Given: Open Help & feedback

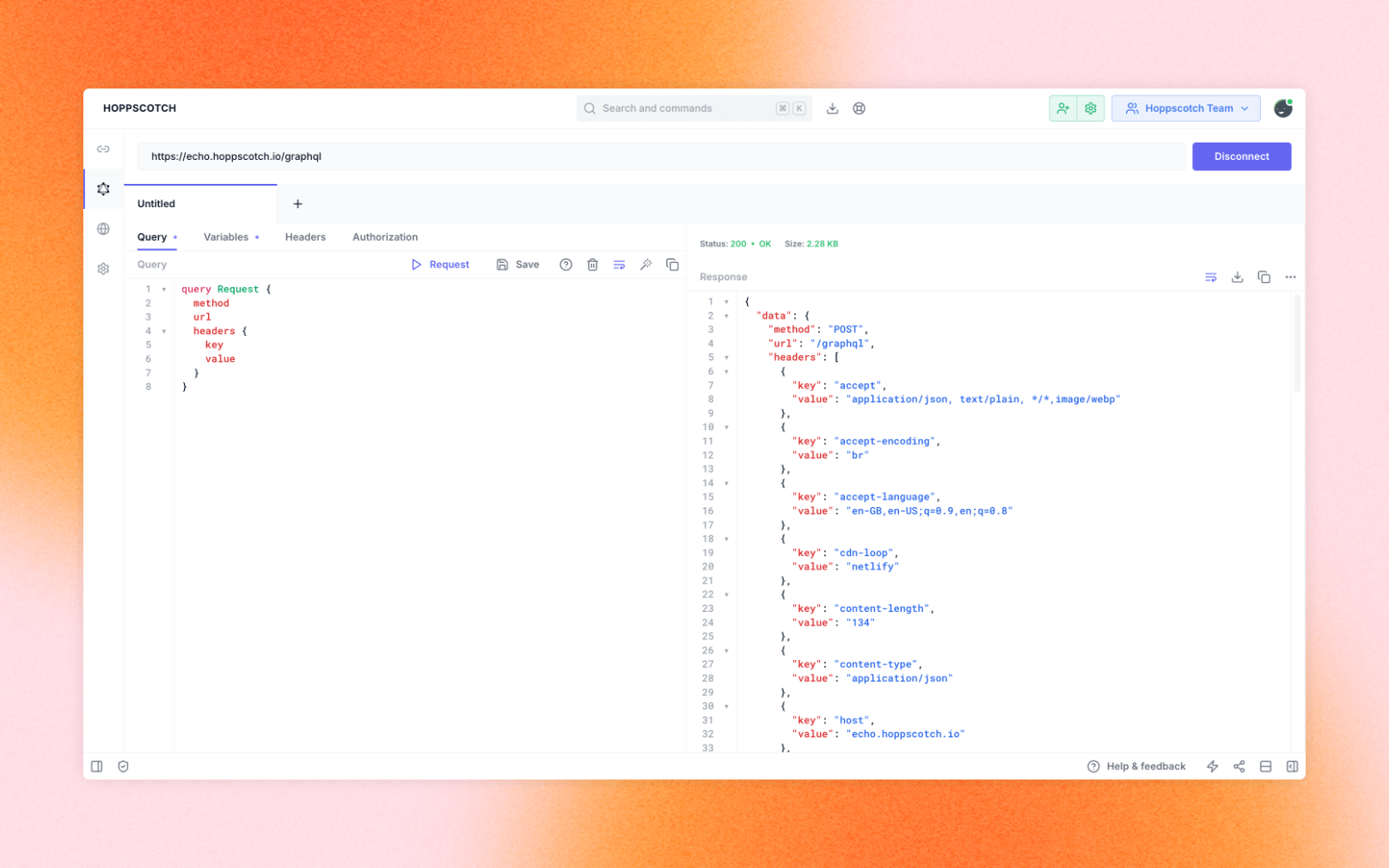Looking at the screenshot, I should (1136, 767).
